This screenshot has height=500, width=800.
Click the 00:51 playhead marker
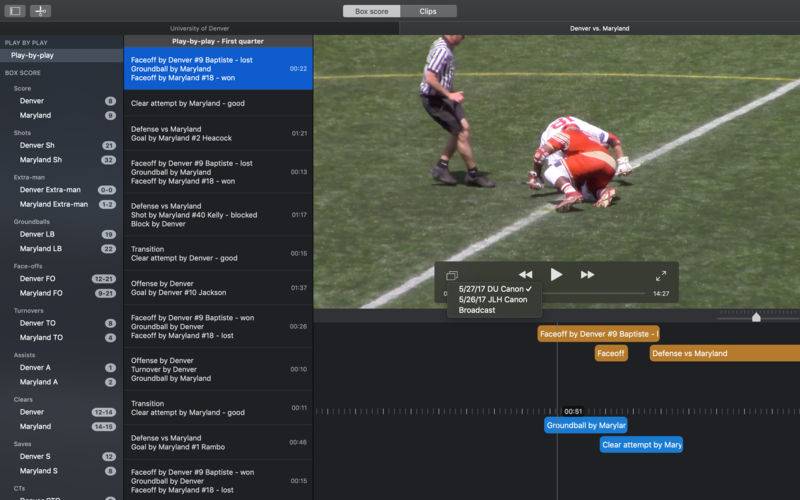tap(573, 411)
